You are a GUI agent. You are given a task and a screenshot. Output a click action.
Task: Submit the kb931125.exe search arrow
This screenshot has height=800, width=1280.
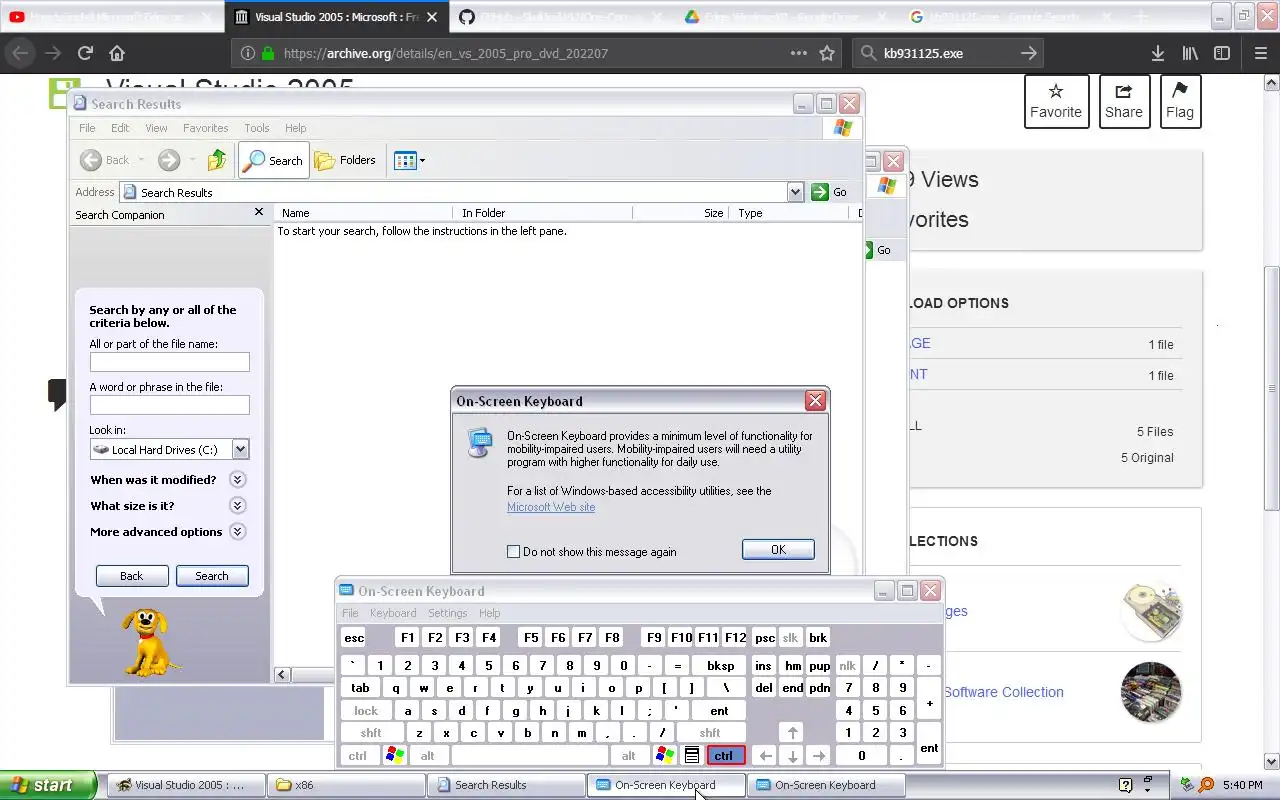pos(1029,53)
